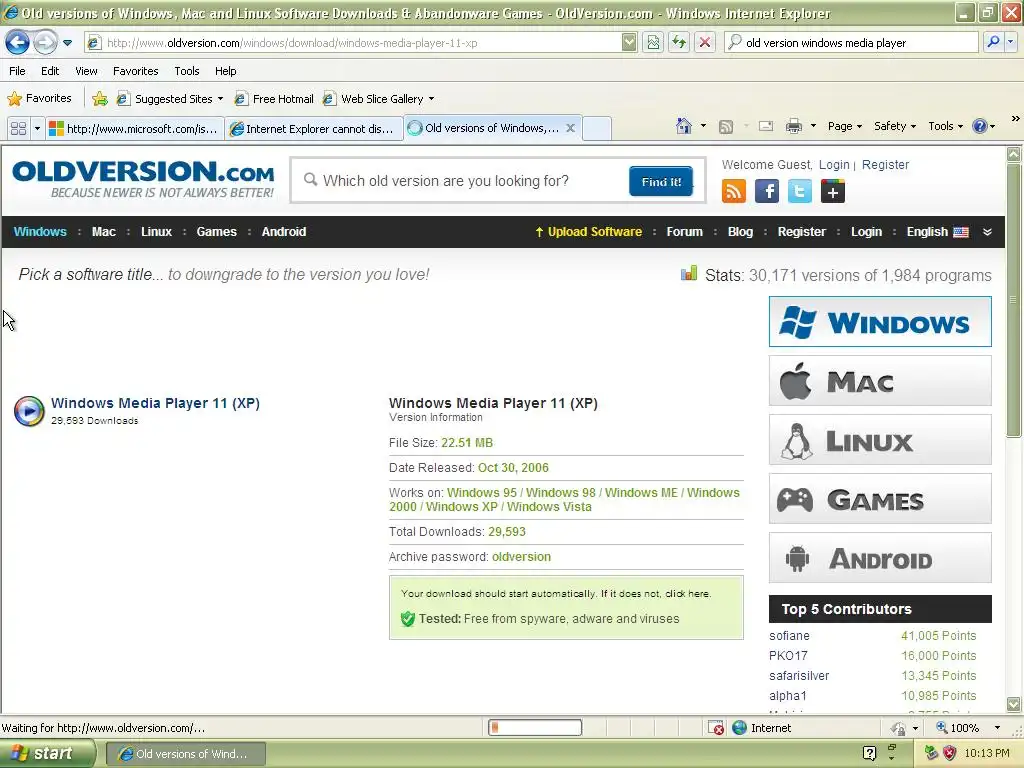Open the Safety command bar menu
This screenshot has width=1024, height=768.
tap(895, 126)
